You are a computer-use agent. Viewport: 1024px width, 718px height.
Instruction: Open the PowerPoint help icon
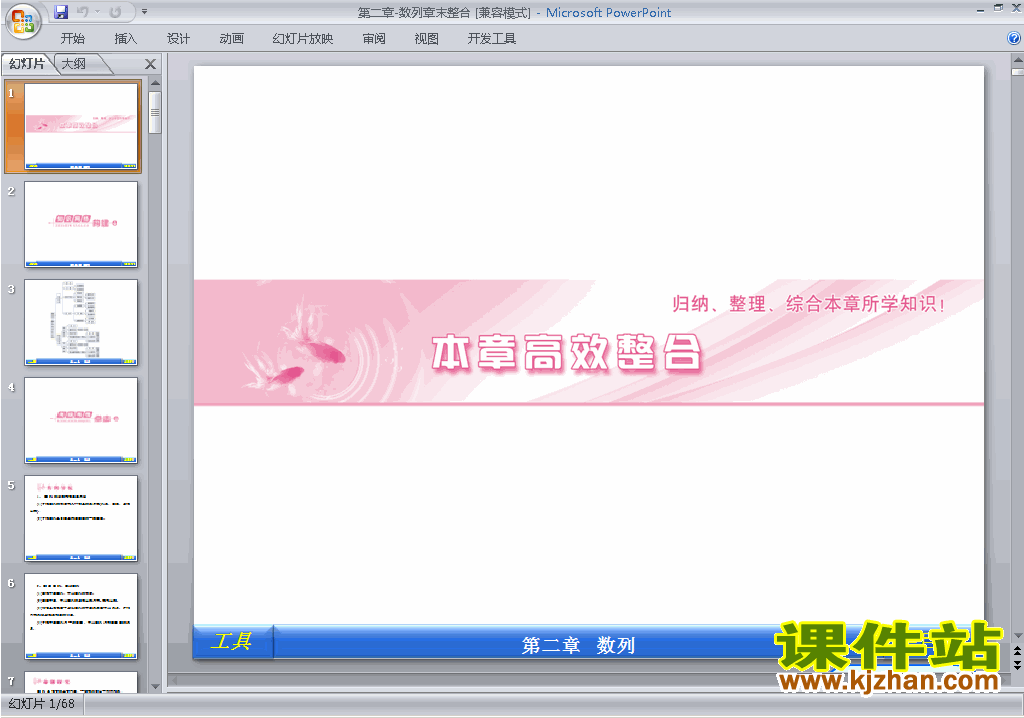pyautogui.click(x=1014, y=39)
